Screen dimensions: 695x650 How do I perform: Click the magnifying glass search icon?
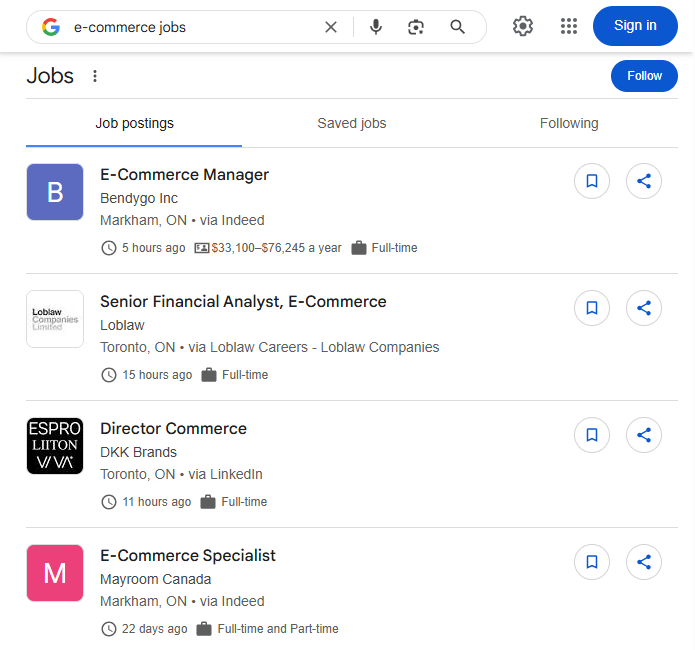(458, 27)
